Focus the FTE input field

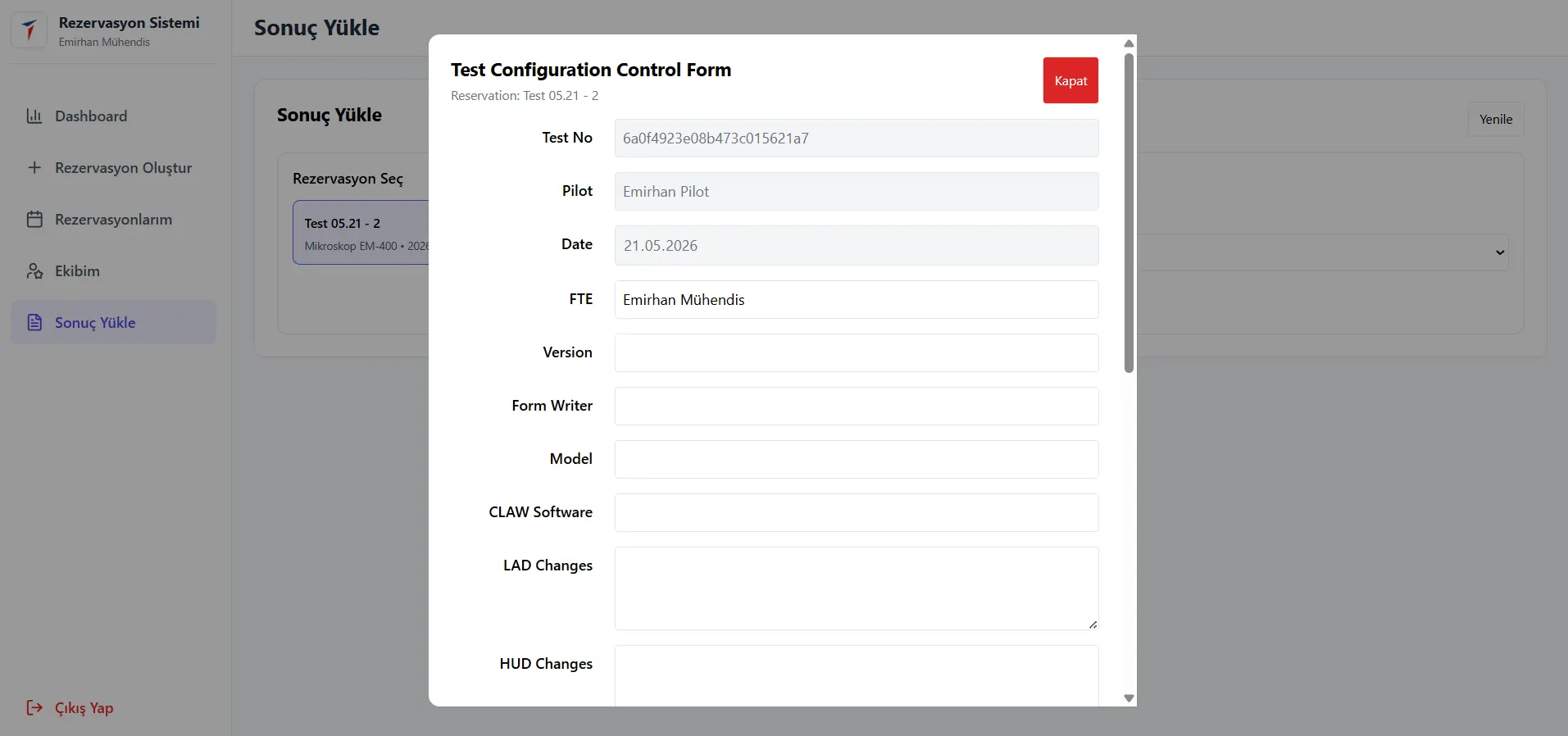(x=857, y=300)
